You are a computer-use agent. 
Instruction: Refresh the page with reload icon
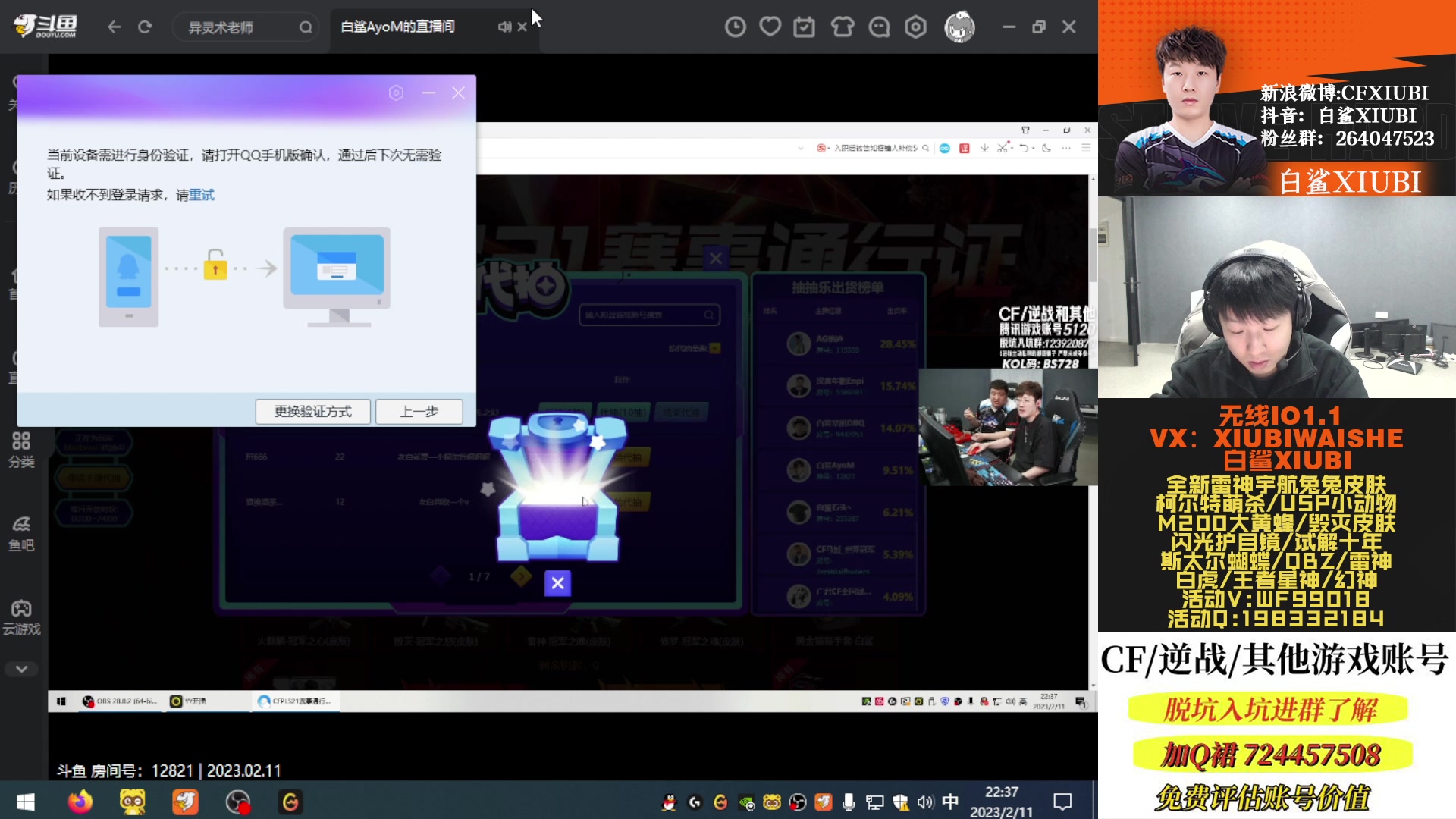tap(145, 27)
